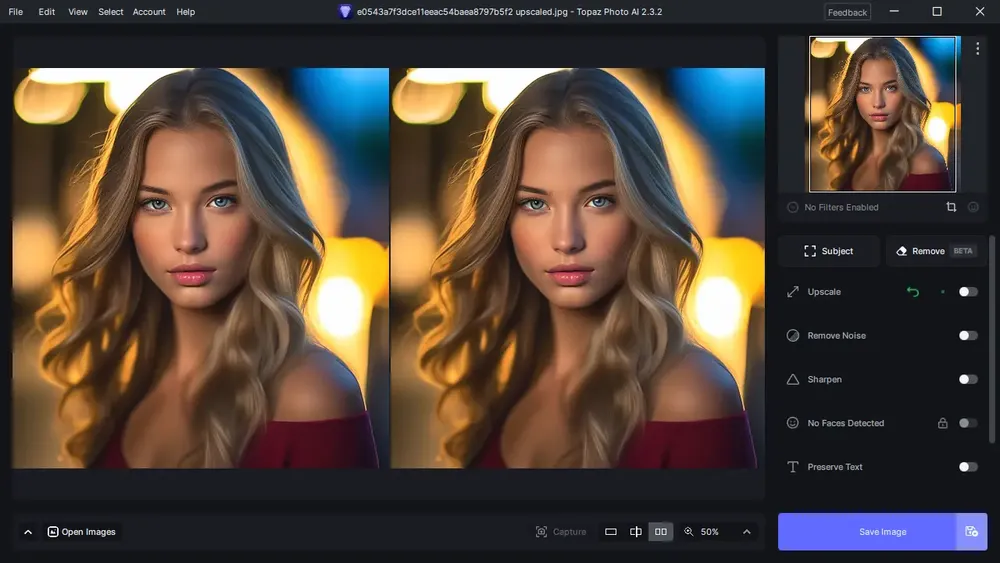Select single image view mode
The width and height of the screenshot is (1000, 563).
click(x=610, y=532)
